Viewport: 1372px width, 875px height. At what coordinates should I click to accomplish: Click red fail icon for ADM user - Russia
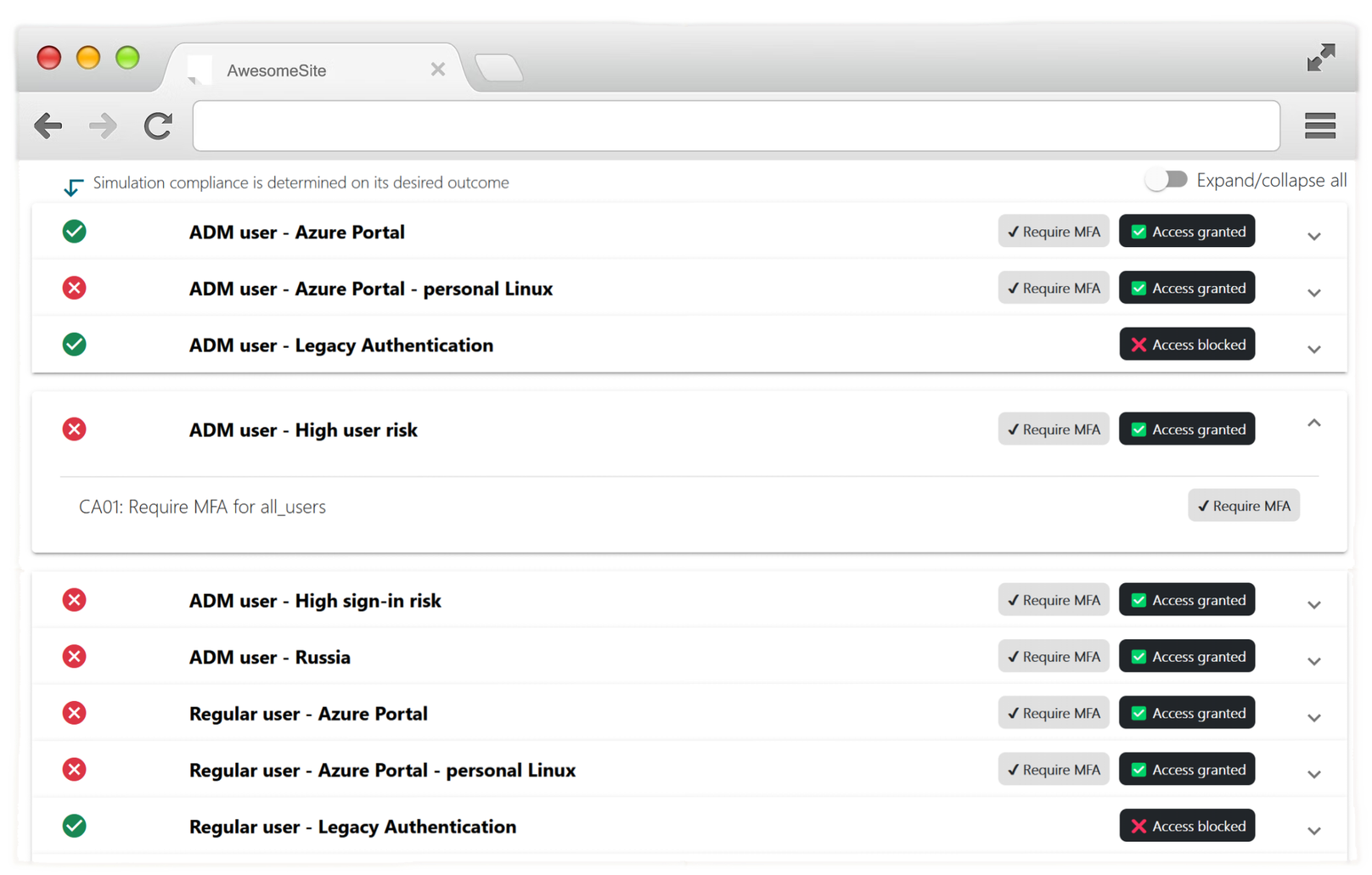pos(75,656)
